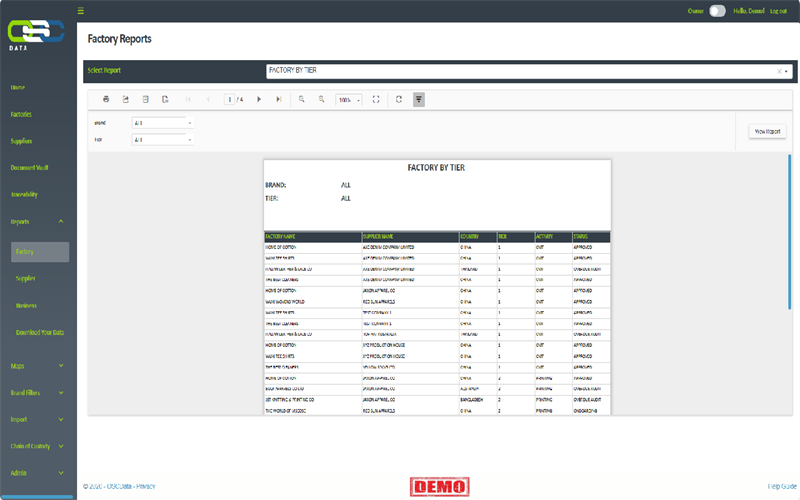Viewport: 800px width, 500px height.
Task: Click the OSC Data logo
Action: pos(36,34)
